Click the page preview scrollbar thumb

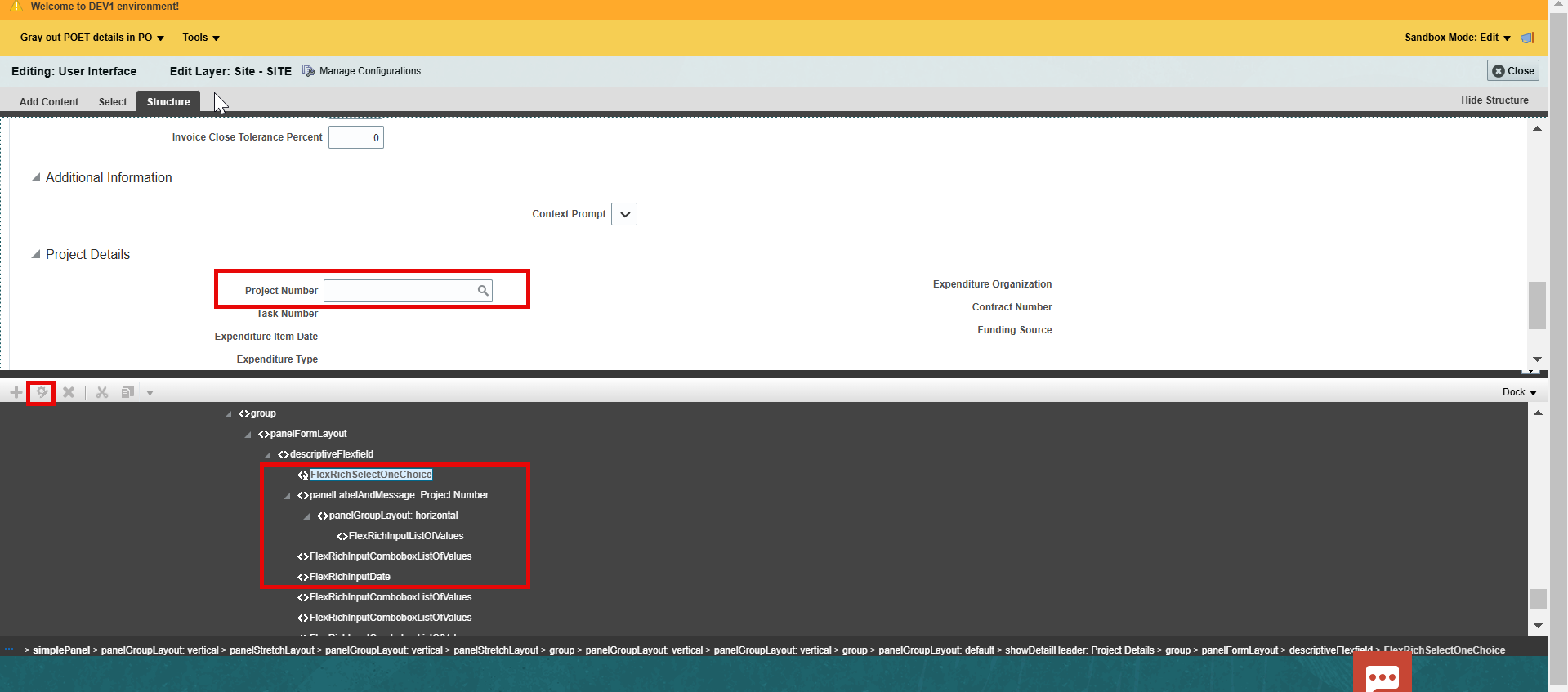(x=1537, y=306)
